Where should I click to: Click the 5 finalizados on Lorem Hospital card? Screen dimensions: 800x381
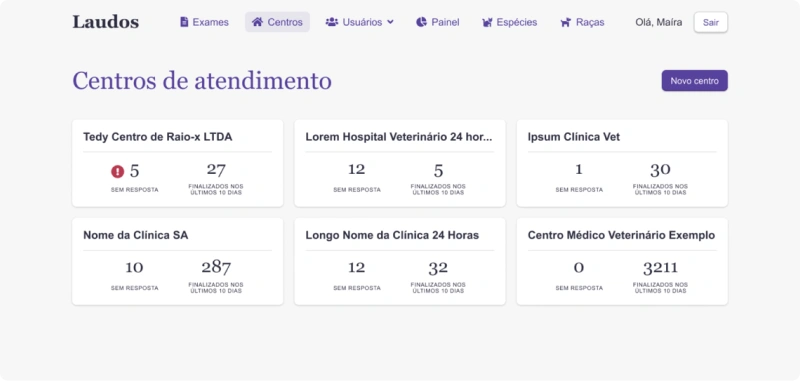(438, 171)
